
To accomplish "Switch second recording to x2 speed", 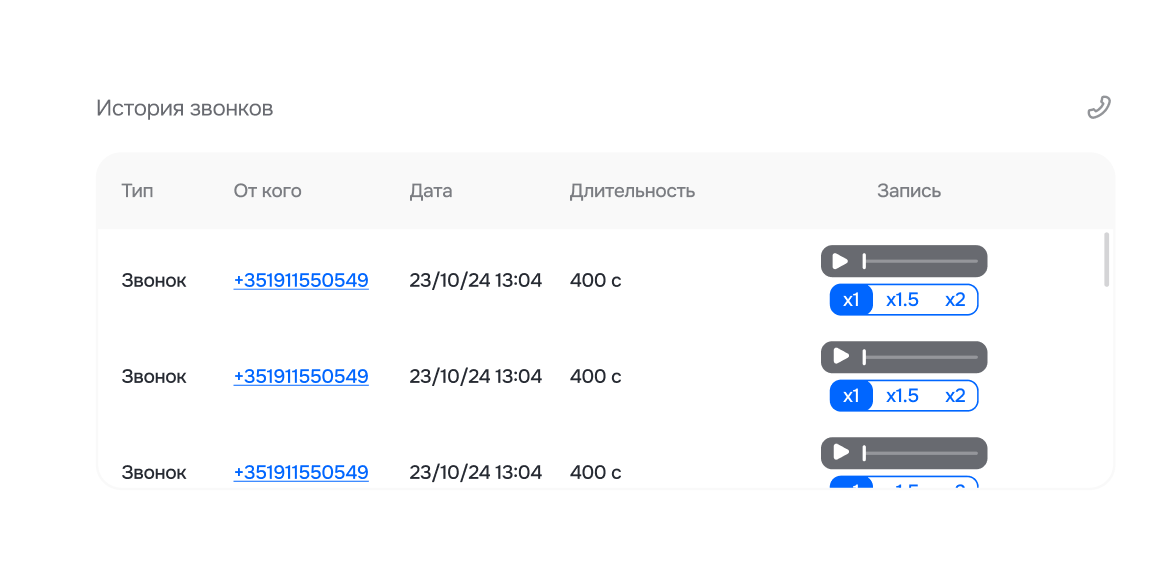I will point(955,396).
